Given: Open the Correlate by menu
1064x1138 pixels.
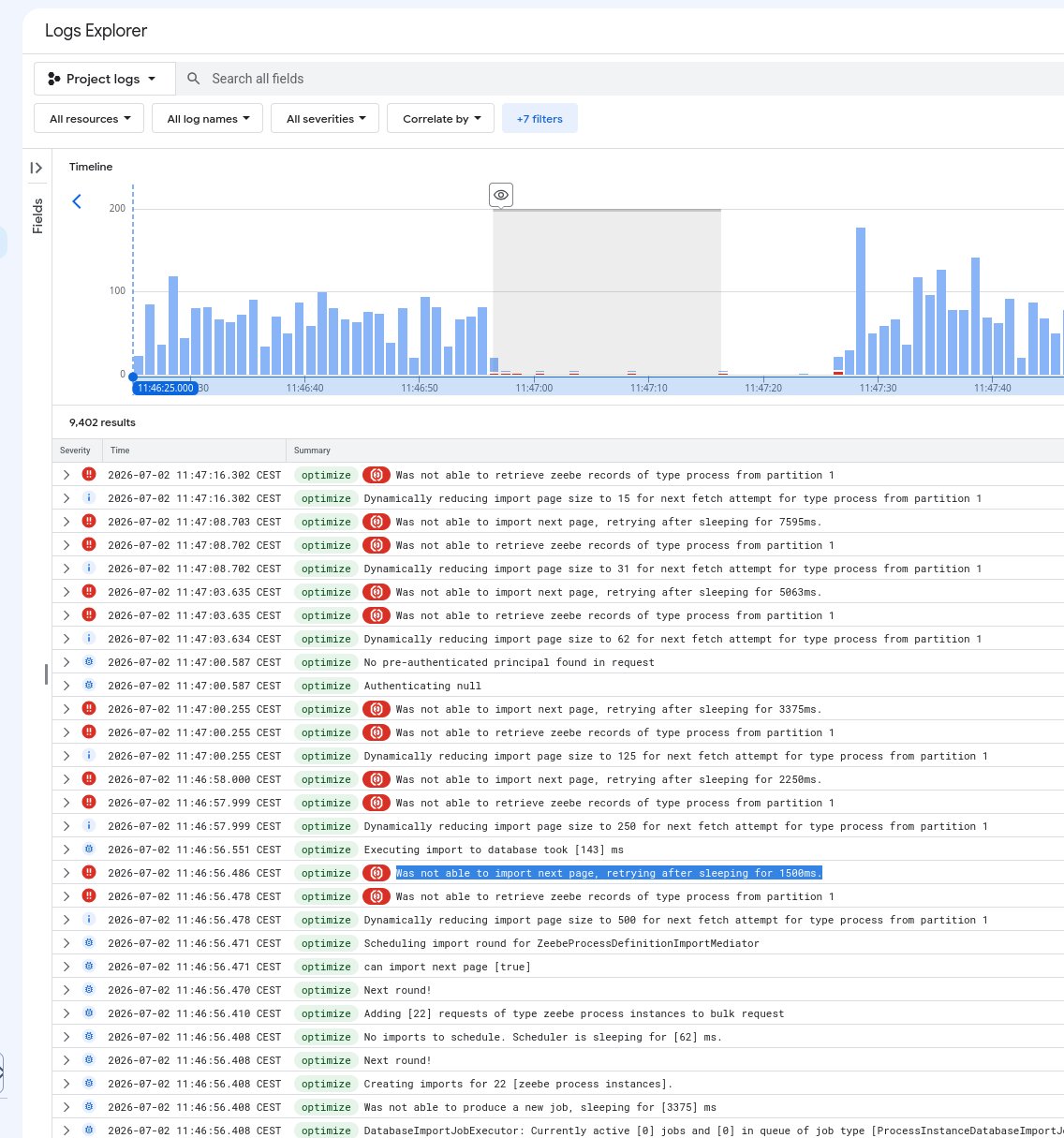Looking at the screenshot, I should [x=441, y=119].
